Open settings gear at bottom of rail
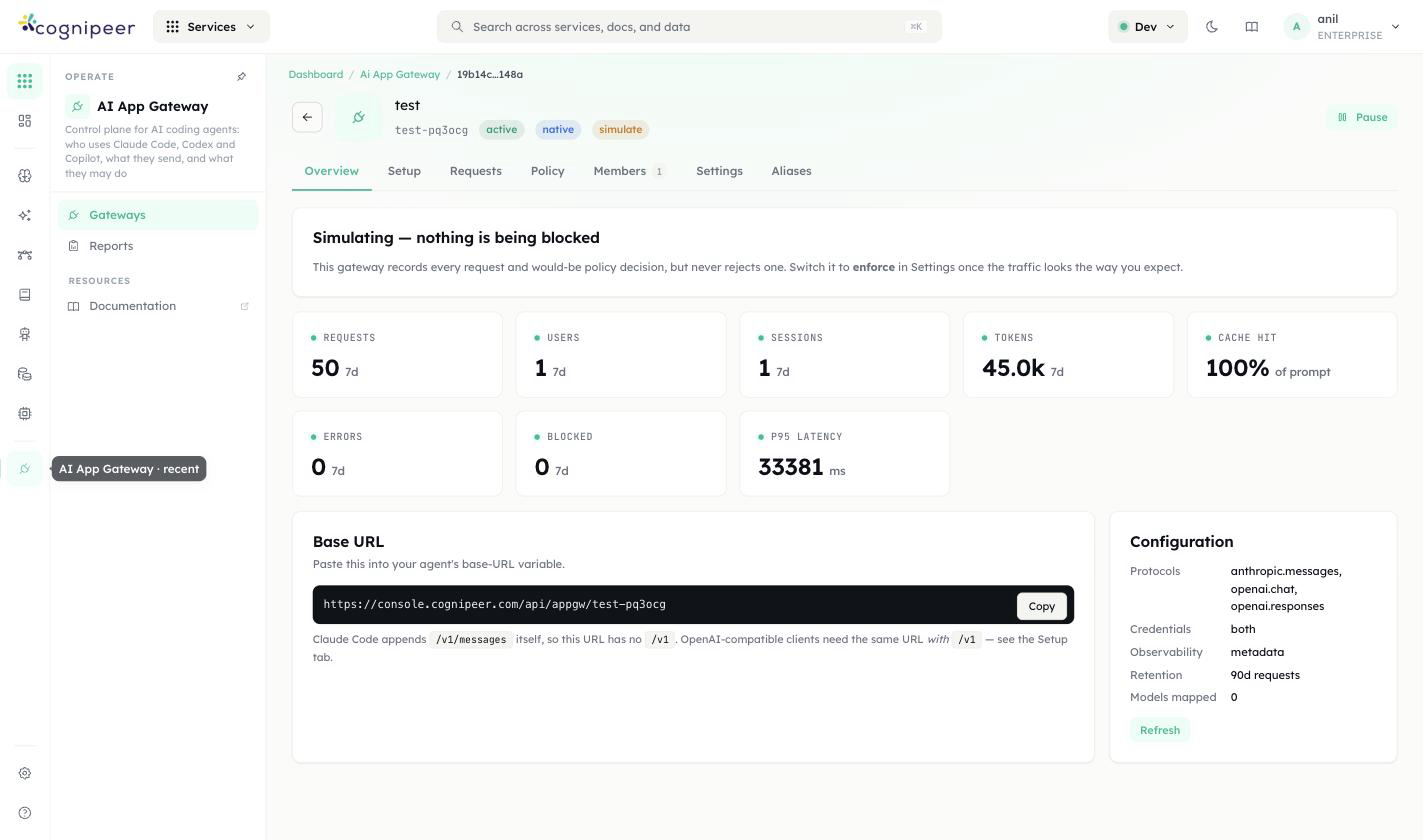The height and width of the screenshot is (840, 1423). (25, 773)
